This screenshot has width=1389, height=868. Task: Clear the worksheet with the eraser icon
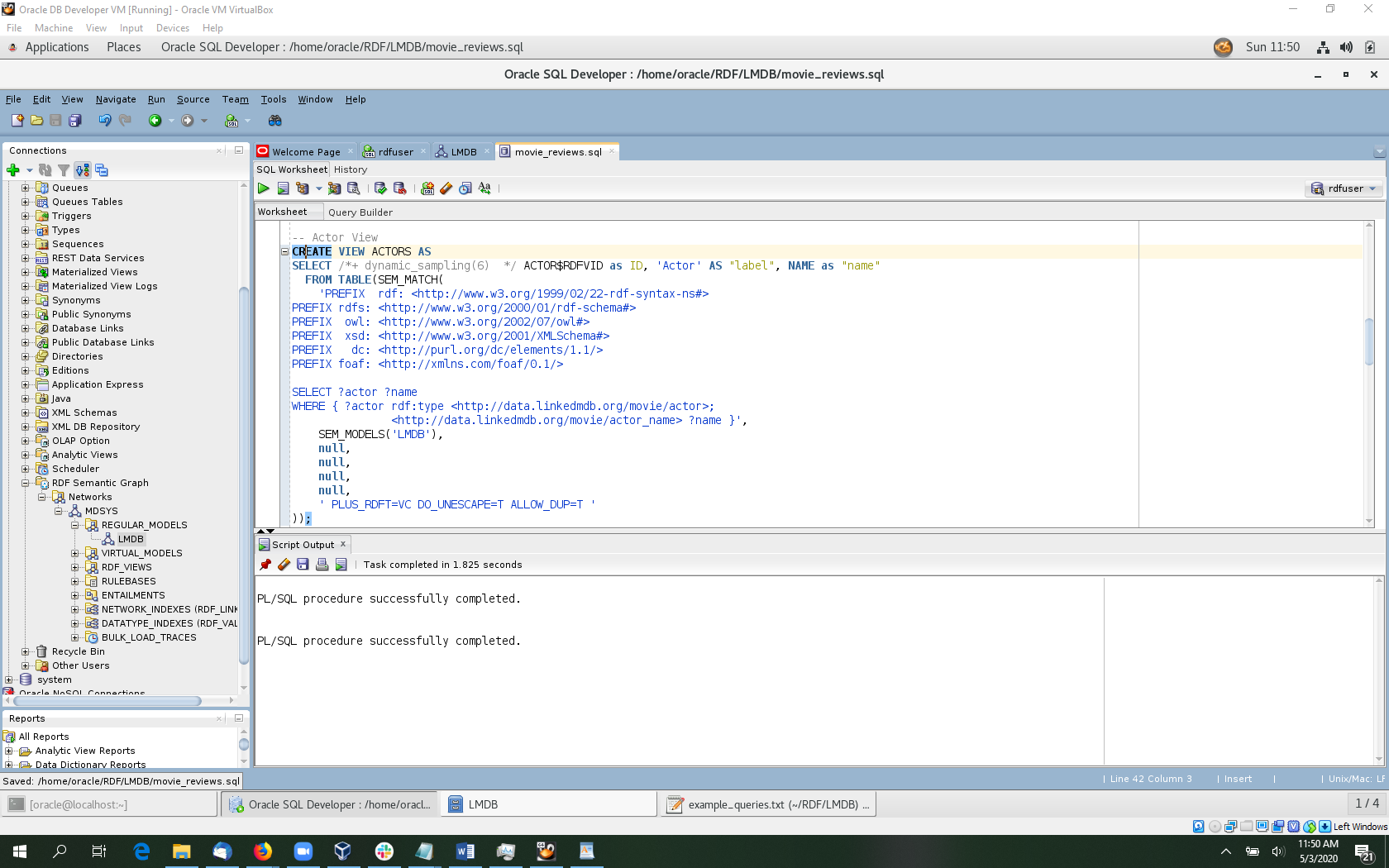click(x=446, y=188)
